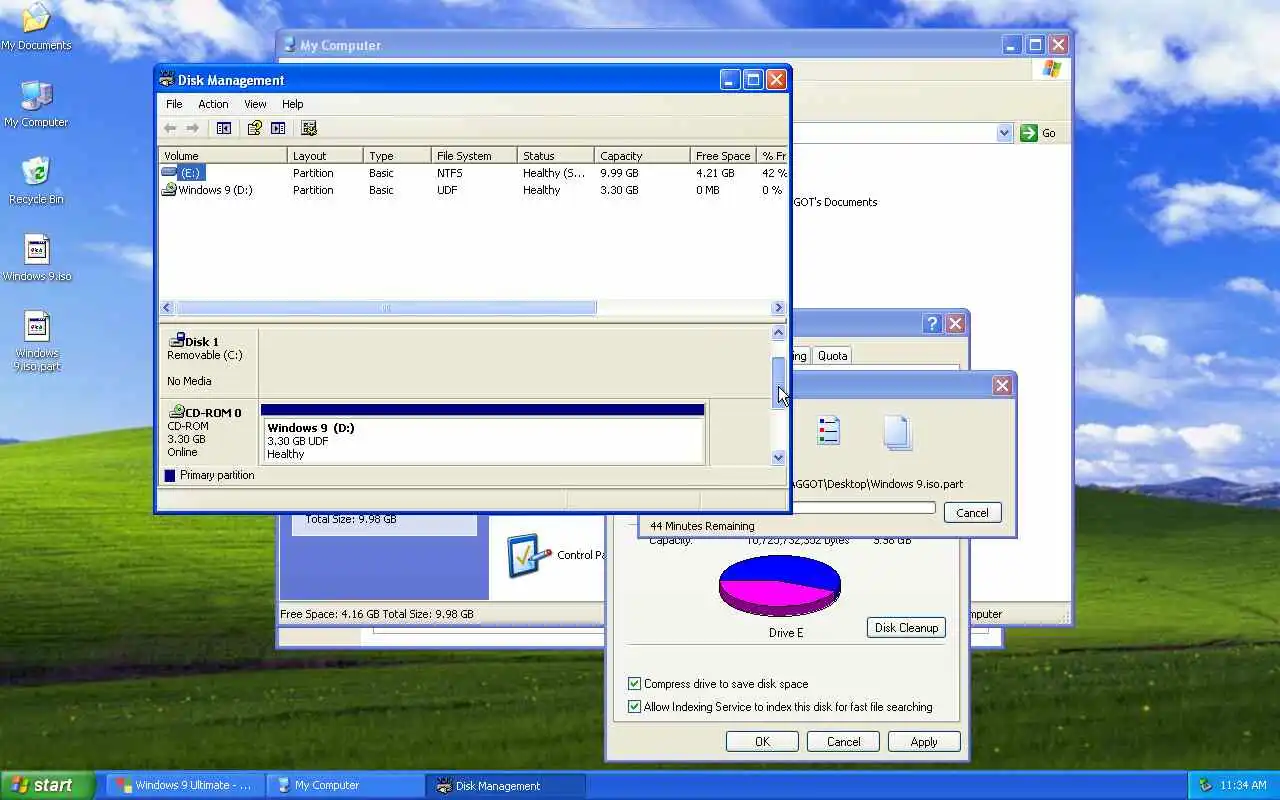1280x800 pixels.
Task: Click the disk pane scroll-up arrow
Action: pyautogui.click(x=779, y=333)
